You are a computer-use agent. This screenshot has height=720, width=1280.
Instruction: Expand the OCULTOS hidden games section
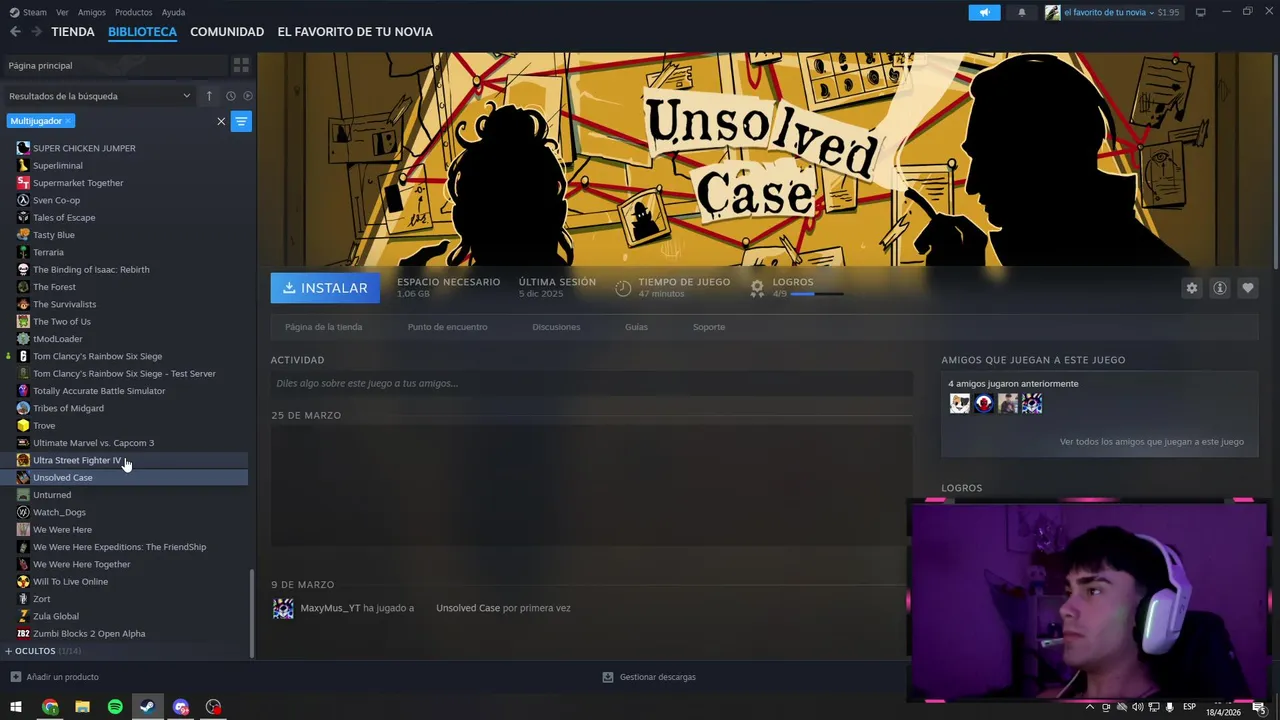coord(43,651)
